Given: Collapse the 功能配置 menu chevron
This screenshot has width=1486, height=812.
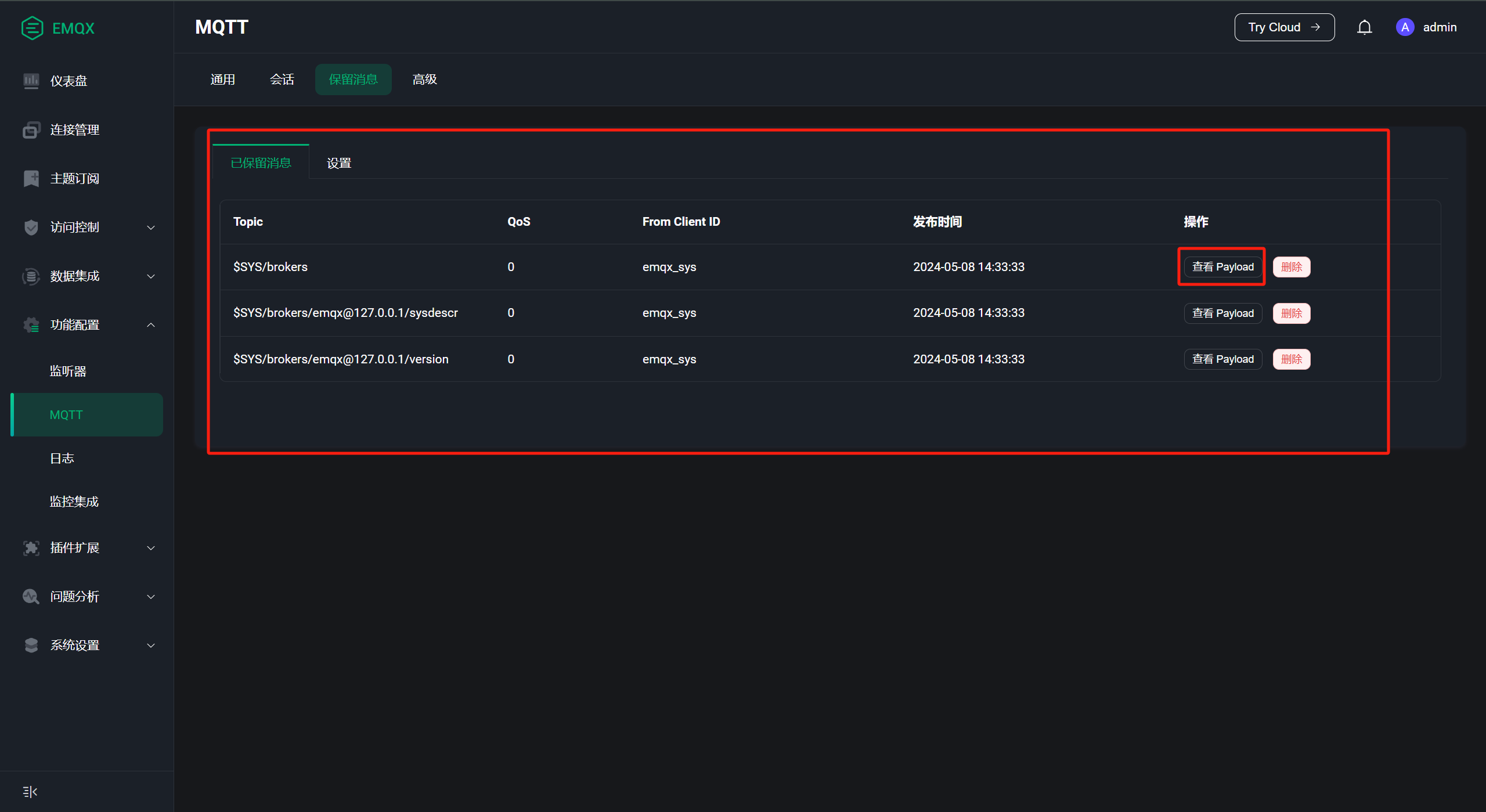Looking at the screenshot, I should pyautogui.click(x=151, y=325).
